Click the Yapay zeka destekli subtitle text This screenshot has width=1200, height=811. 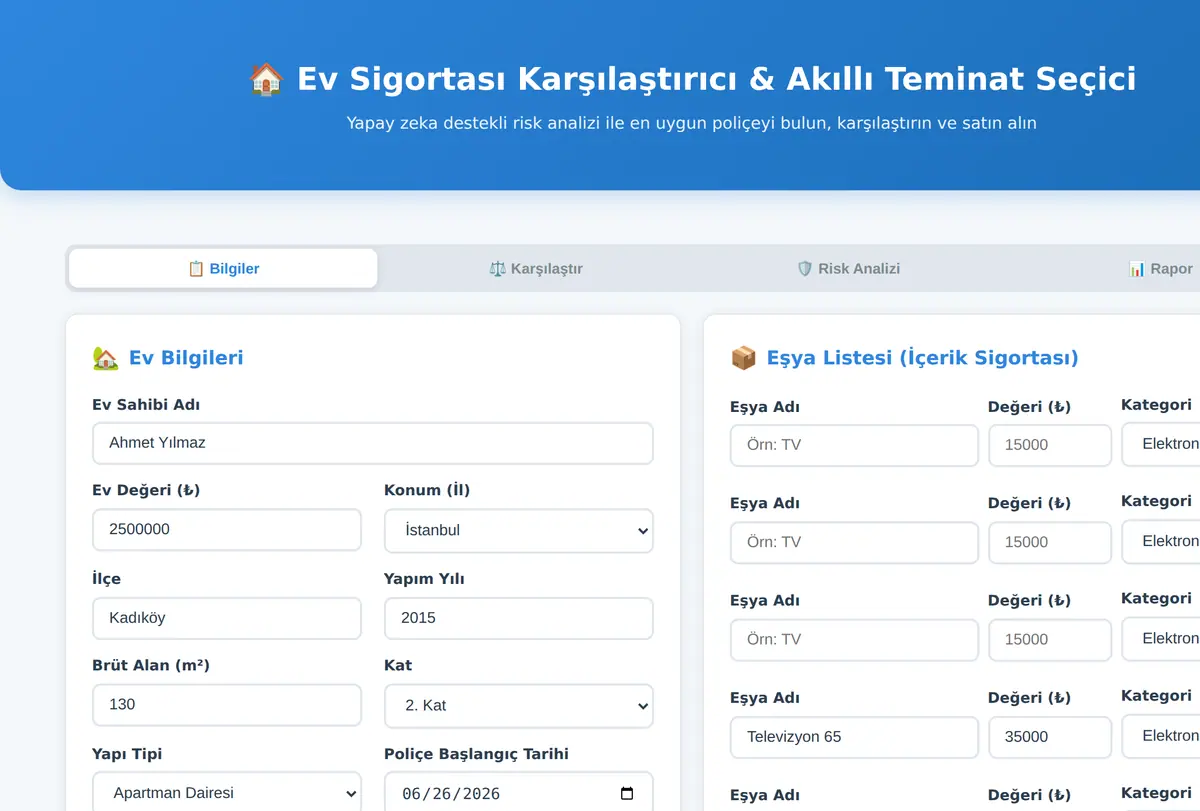click(692, 123)
